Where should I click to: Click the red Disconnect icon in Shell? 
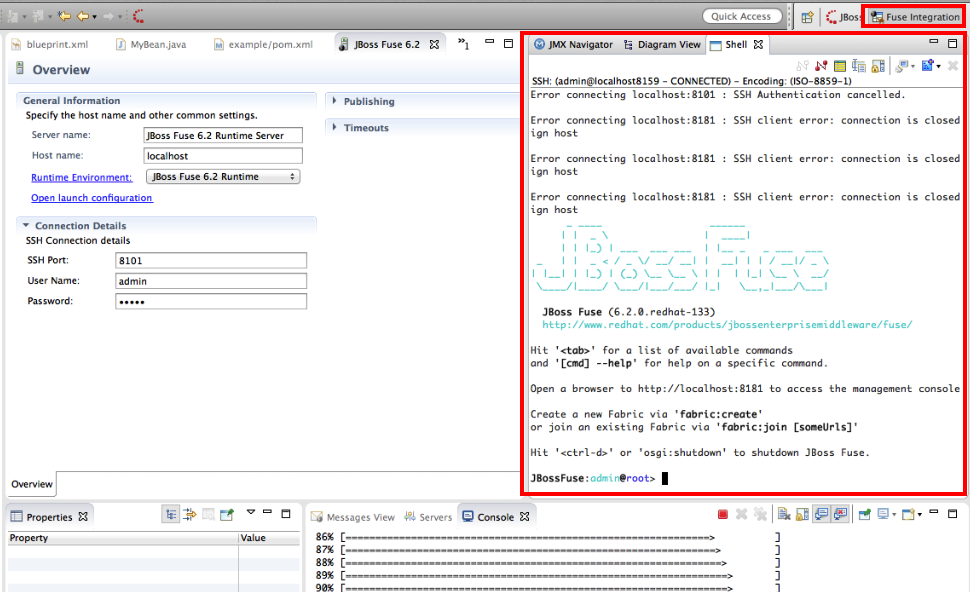pyautogui.click(x=822, y=66)
